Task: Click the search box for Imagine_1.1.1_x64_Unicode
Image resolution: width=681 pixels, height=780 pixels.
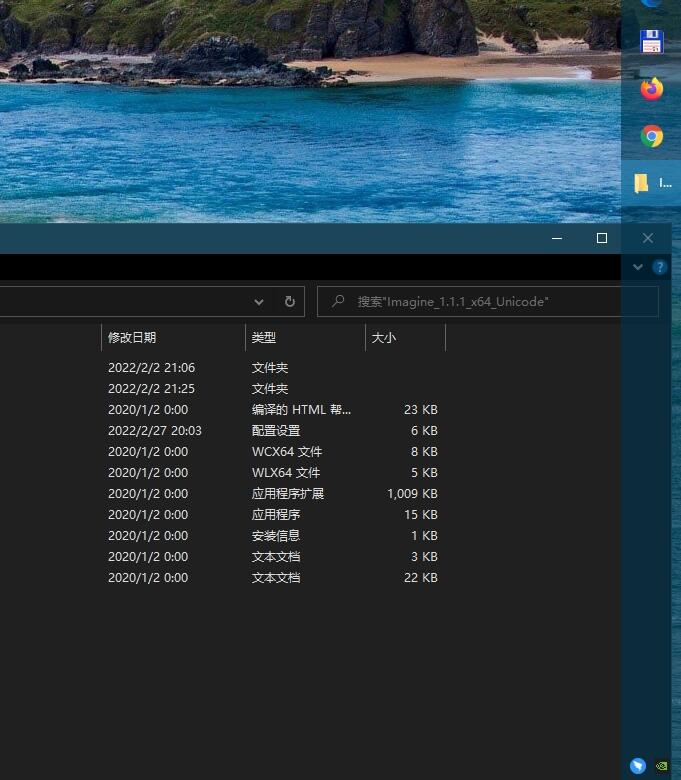Action: [x=490, y=301]
